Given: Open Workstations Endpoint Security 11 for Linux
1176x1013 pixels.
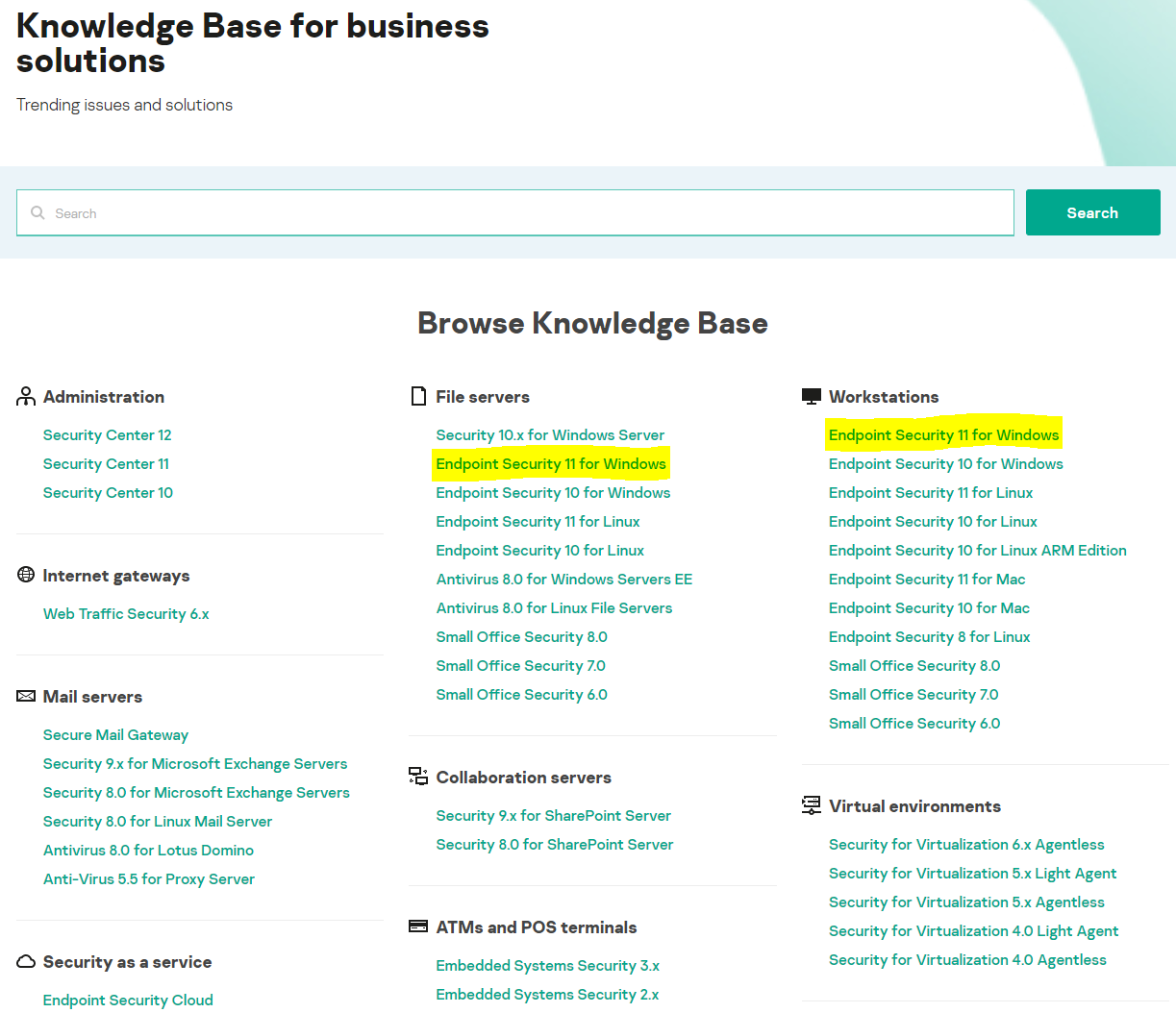Looking at the screenshot, I should click(931, 493).
